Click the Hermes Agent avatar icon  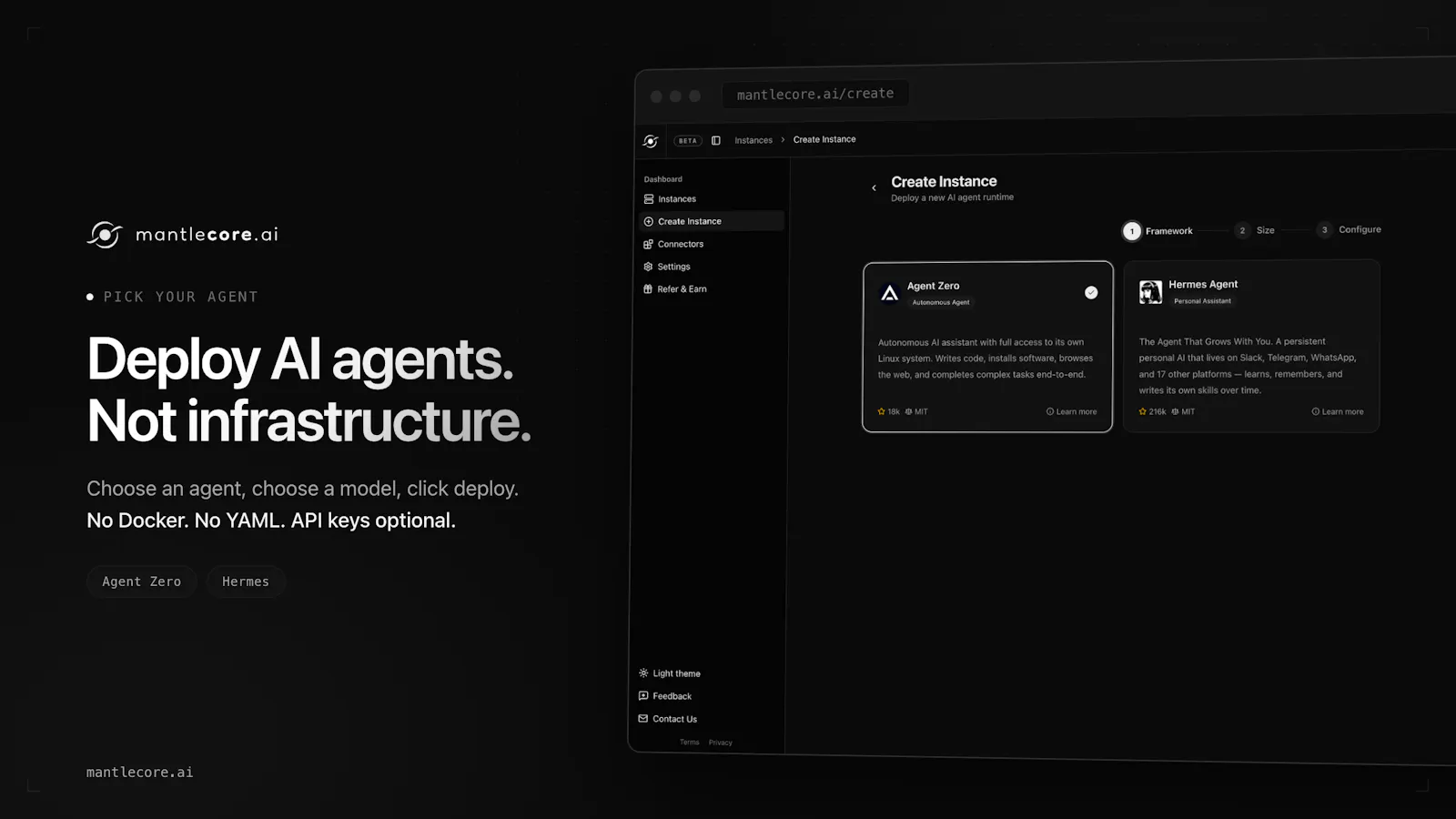click(1151, 291)
